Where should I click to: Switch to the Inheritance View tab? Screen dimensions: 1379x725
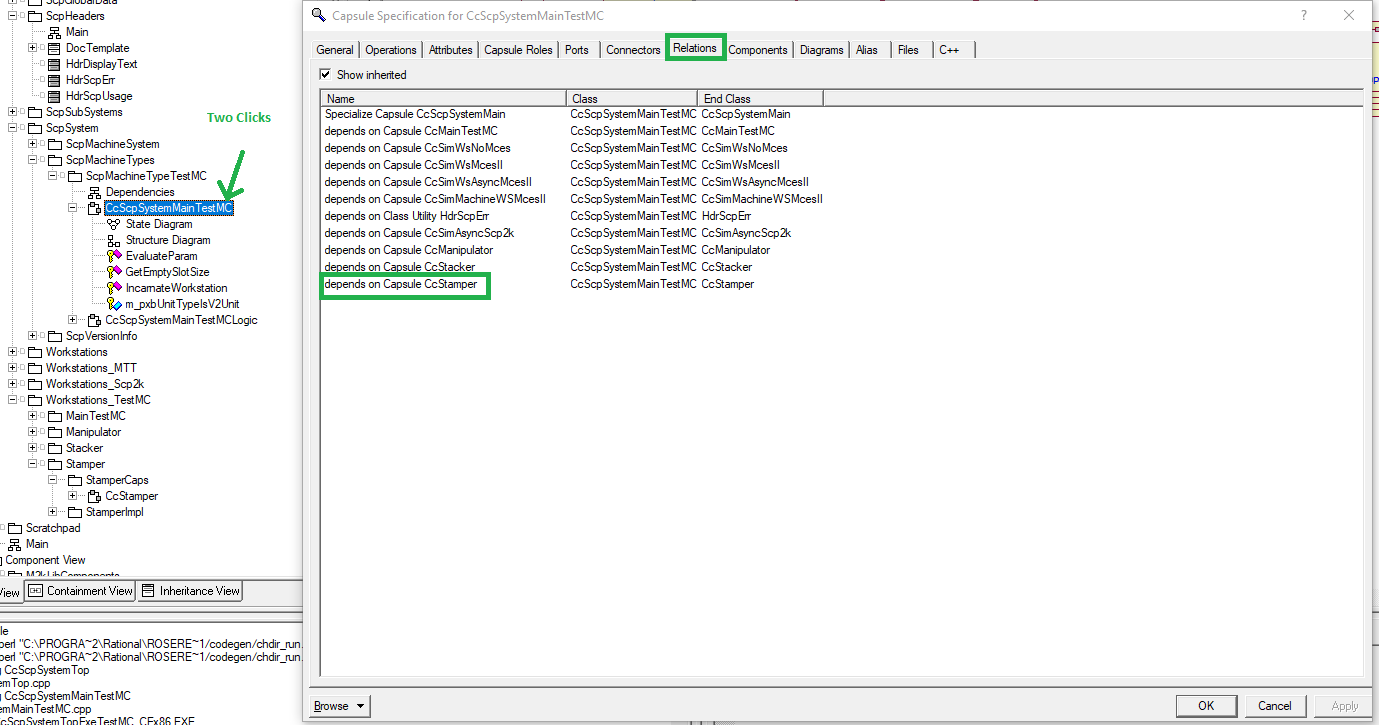tap(190, 590)
